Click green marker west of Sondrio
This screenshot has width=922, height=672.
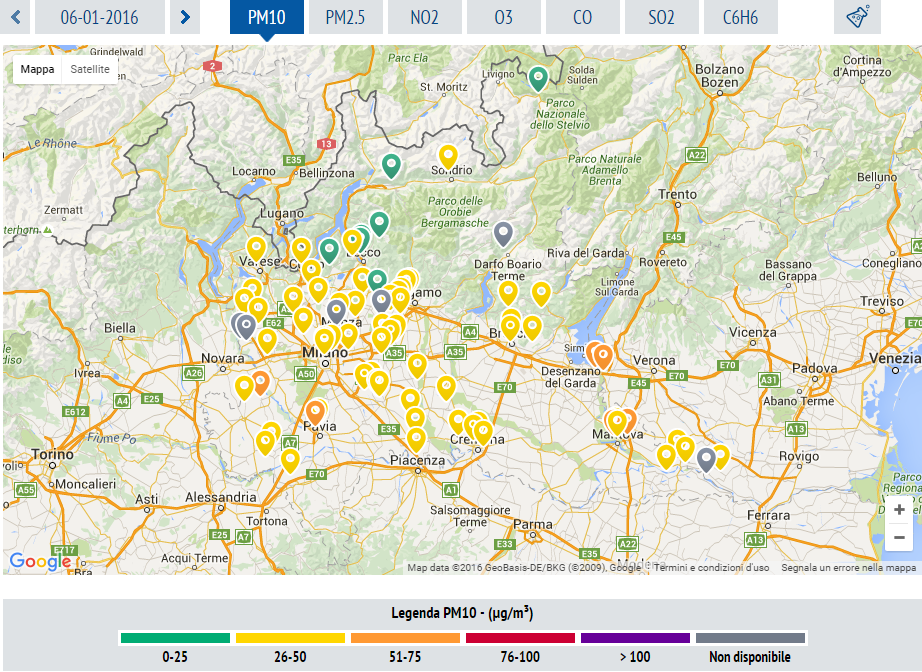(x=391, y=165)
